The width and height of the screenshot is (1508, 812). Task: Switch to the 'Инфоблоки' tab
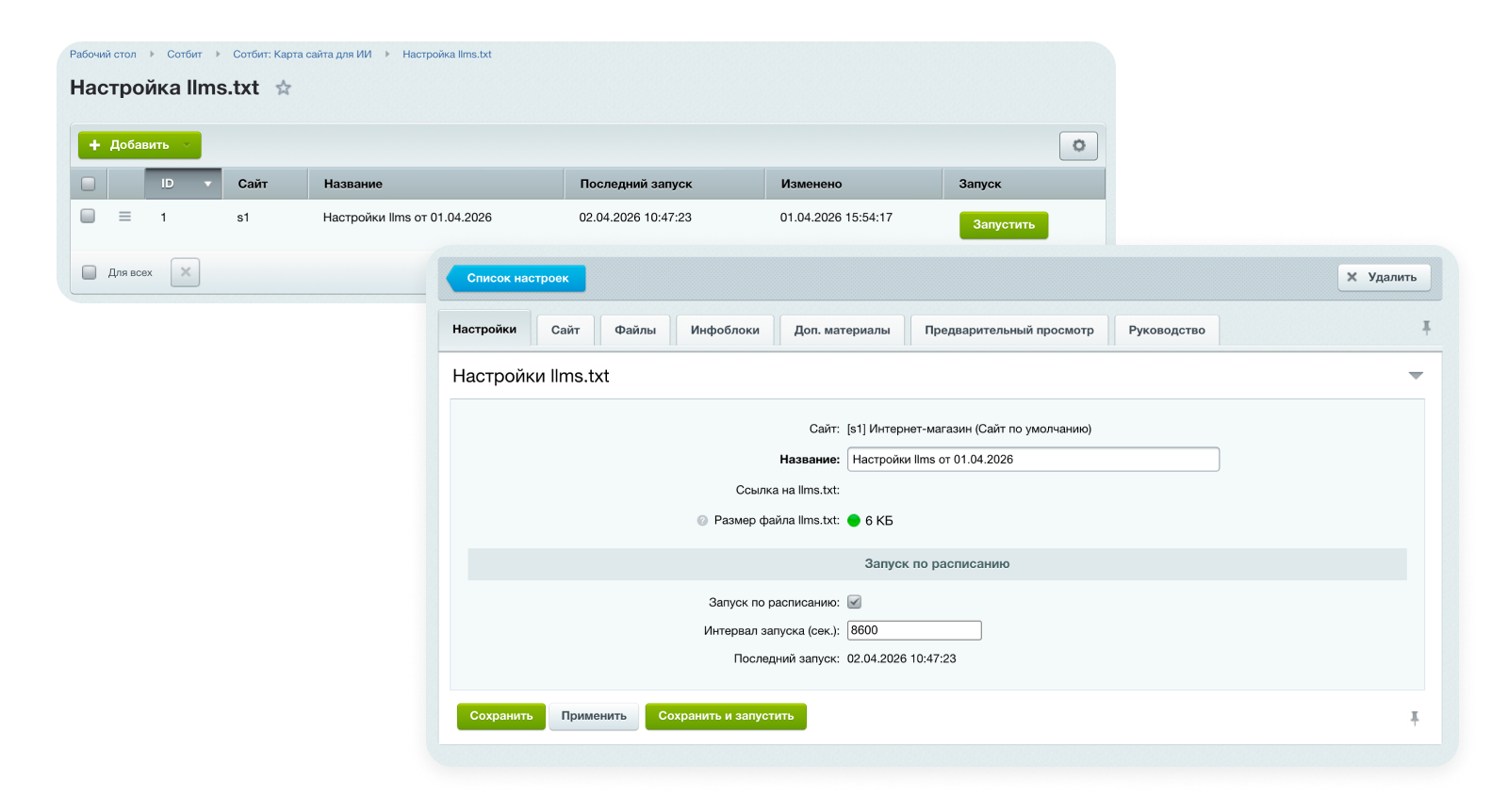click(724, 330)
